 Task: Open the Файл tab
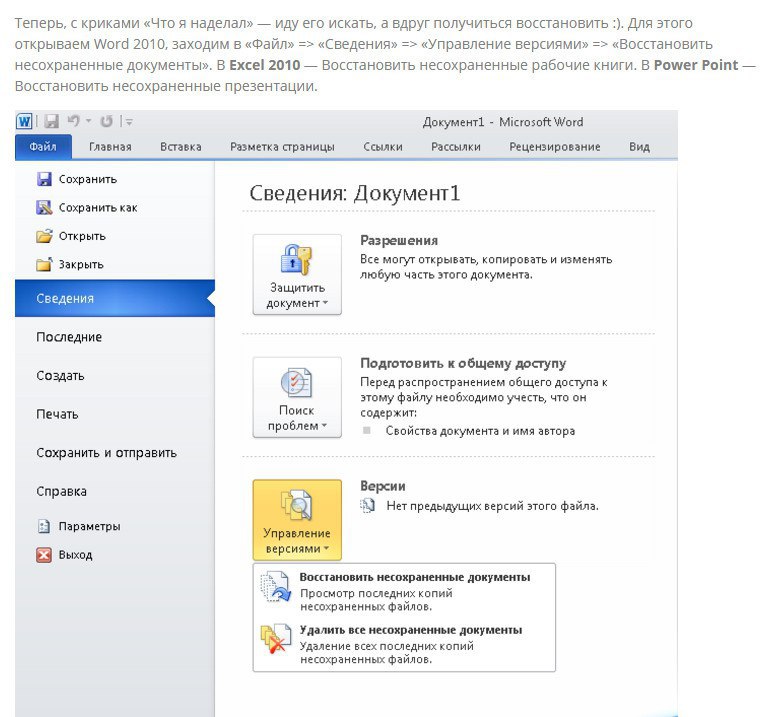(x=43, y=147)
